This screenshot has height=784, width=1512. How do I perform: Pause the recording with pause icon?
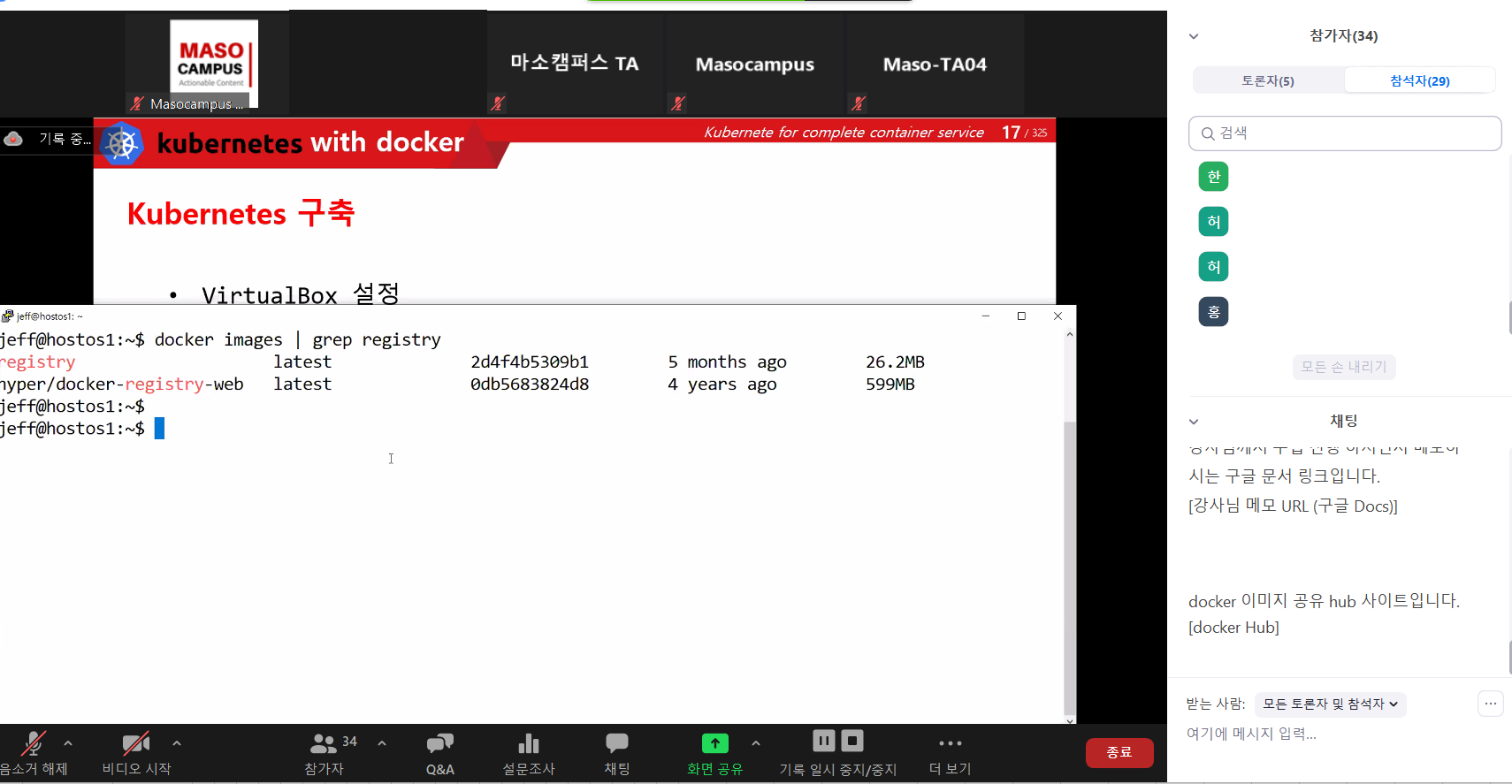tap(823, 741)
